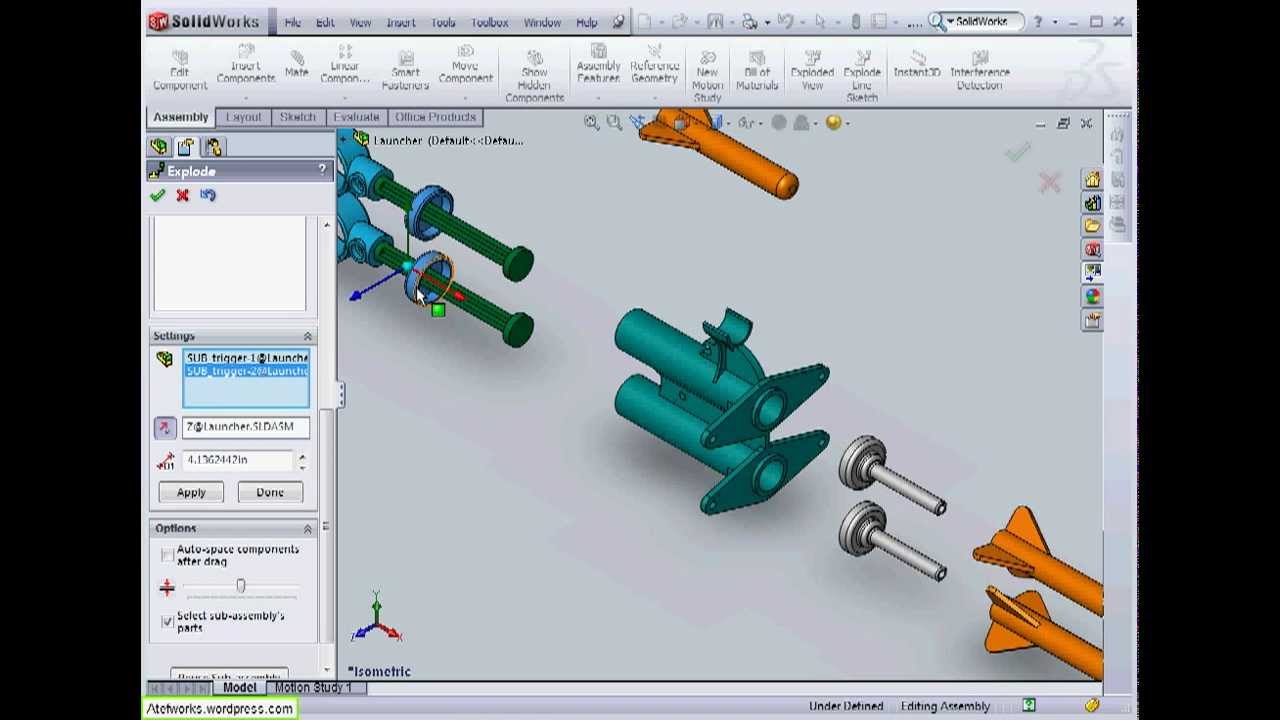
Task: Undo last explode step arrow
Action: (x=207, y=196)
